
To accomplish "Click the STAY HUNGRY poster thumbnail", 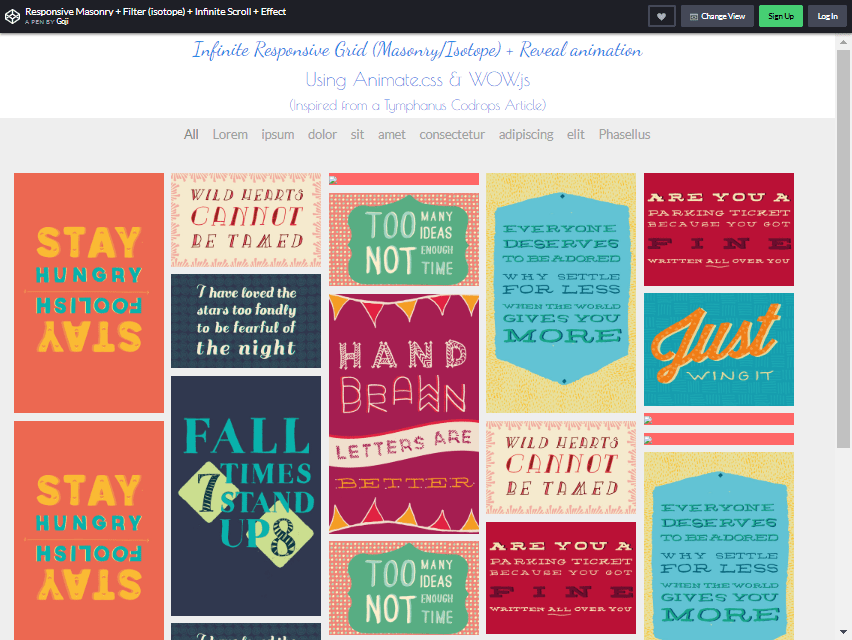I will click(x=88, y=292).
